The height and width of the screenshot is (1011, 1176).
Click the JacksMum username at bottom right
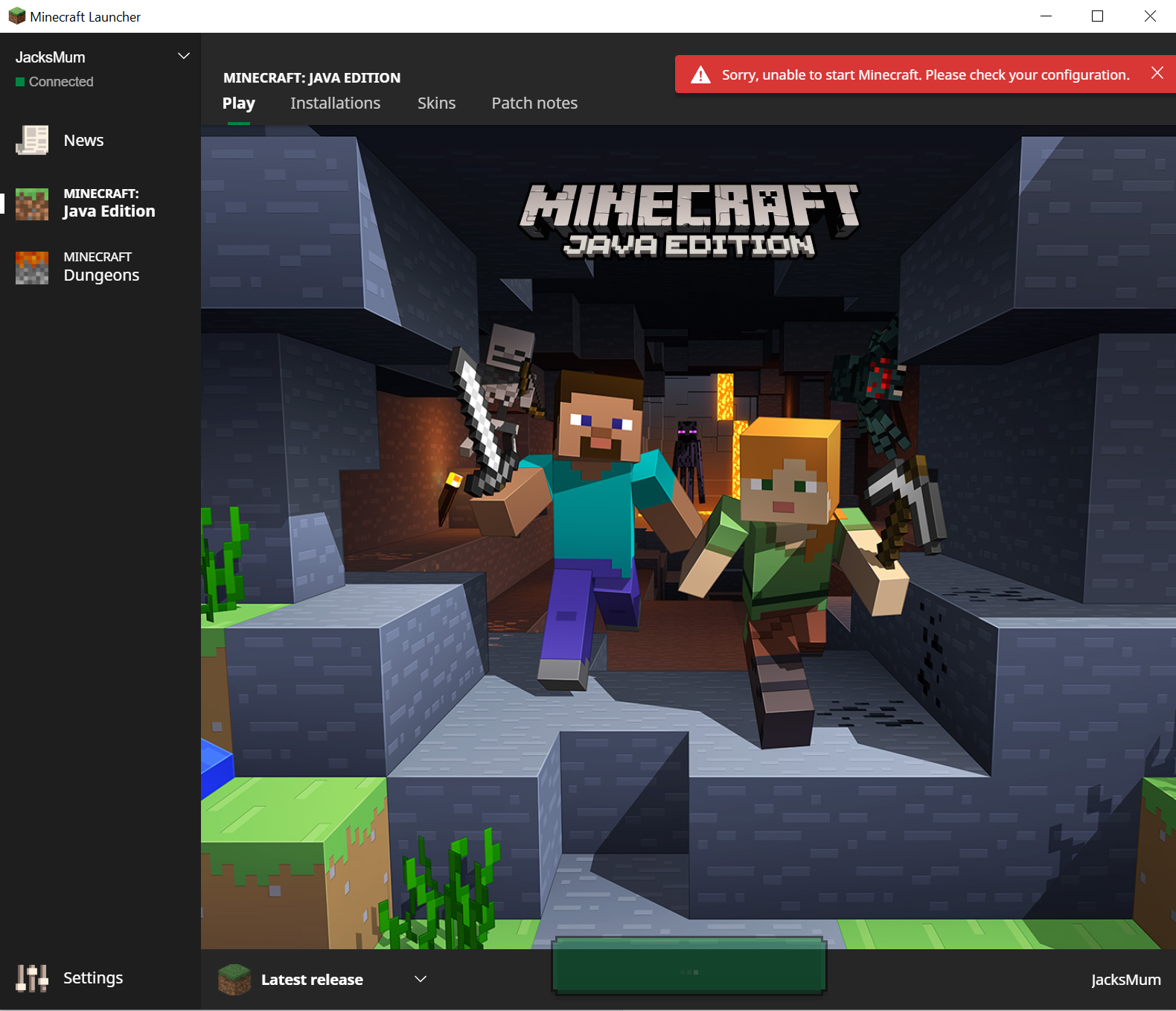pyautogui.click(x=1125, y=980)
